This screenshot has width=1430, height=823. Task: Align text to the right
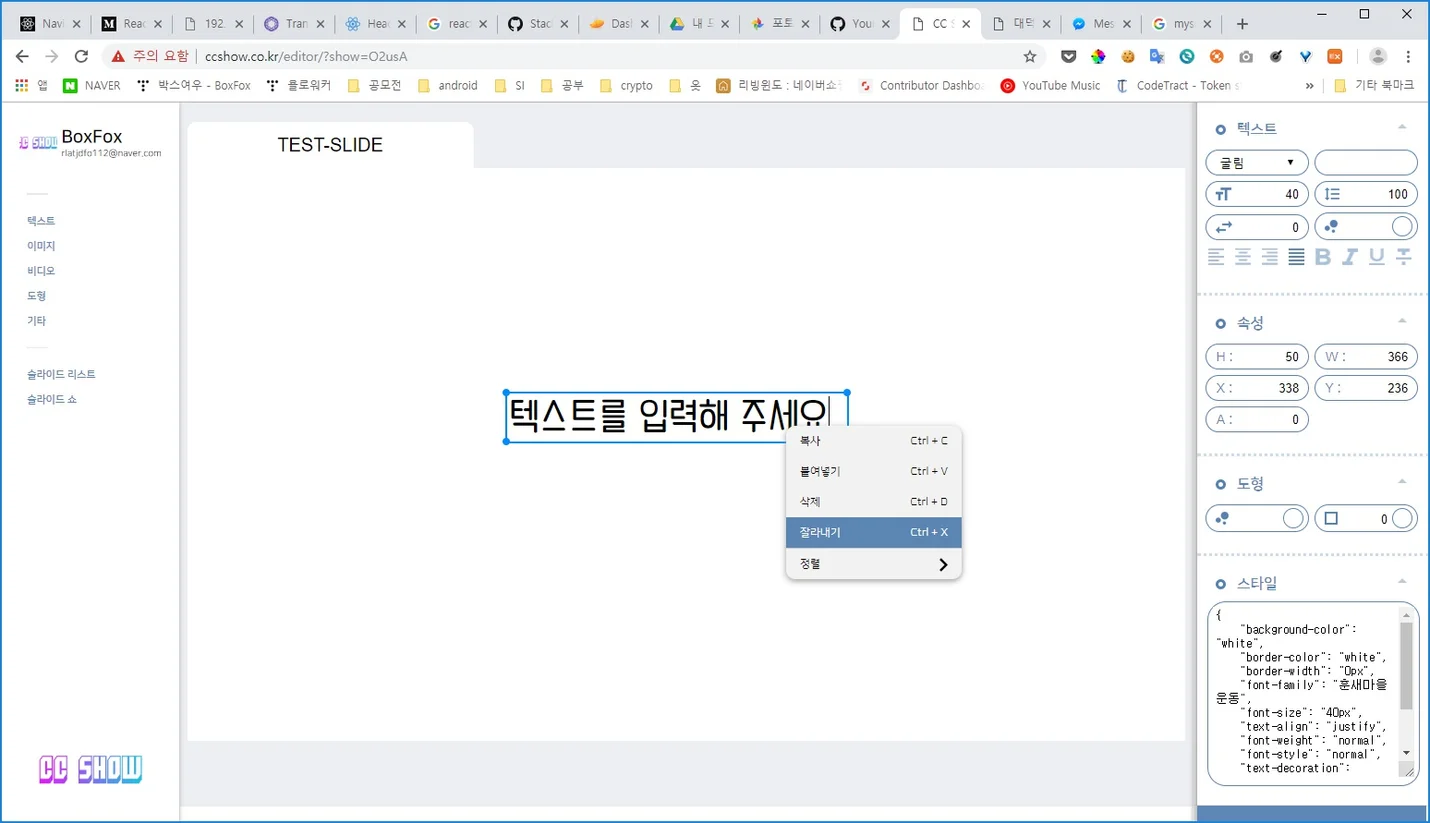coord(1270,257)
